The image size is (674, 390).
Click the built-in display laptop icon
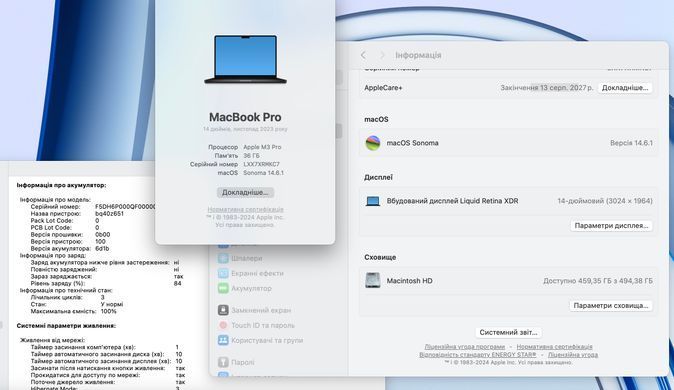[373, 201]
